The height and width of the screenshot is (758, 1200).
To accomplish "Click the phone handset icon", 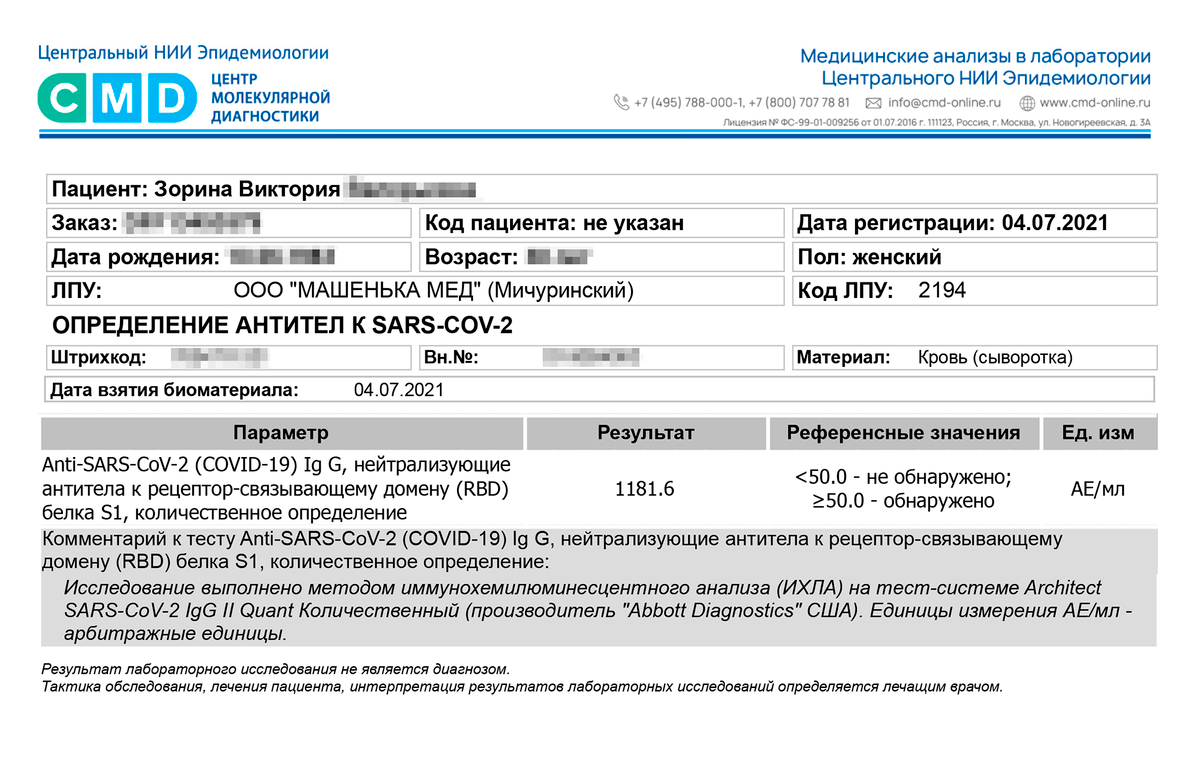I will click(621, 102).
